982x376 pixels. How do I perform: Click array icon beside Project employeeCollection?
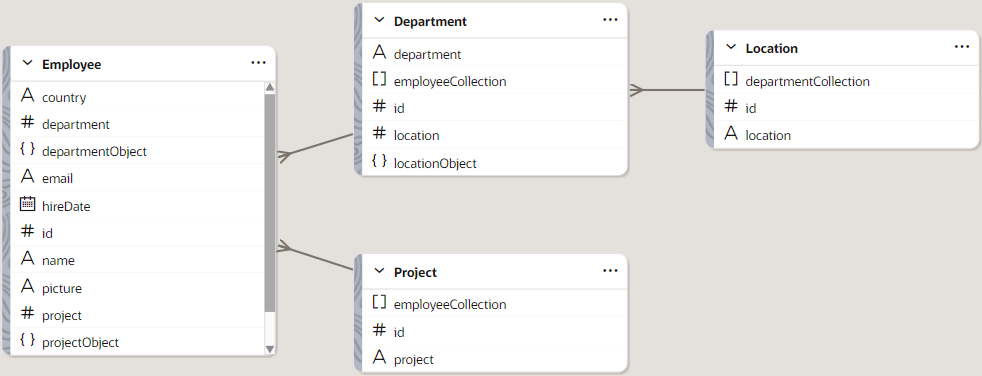click(x=379, y=303)
